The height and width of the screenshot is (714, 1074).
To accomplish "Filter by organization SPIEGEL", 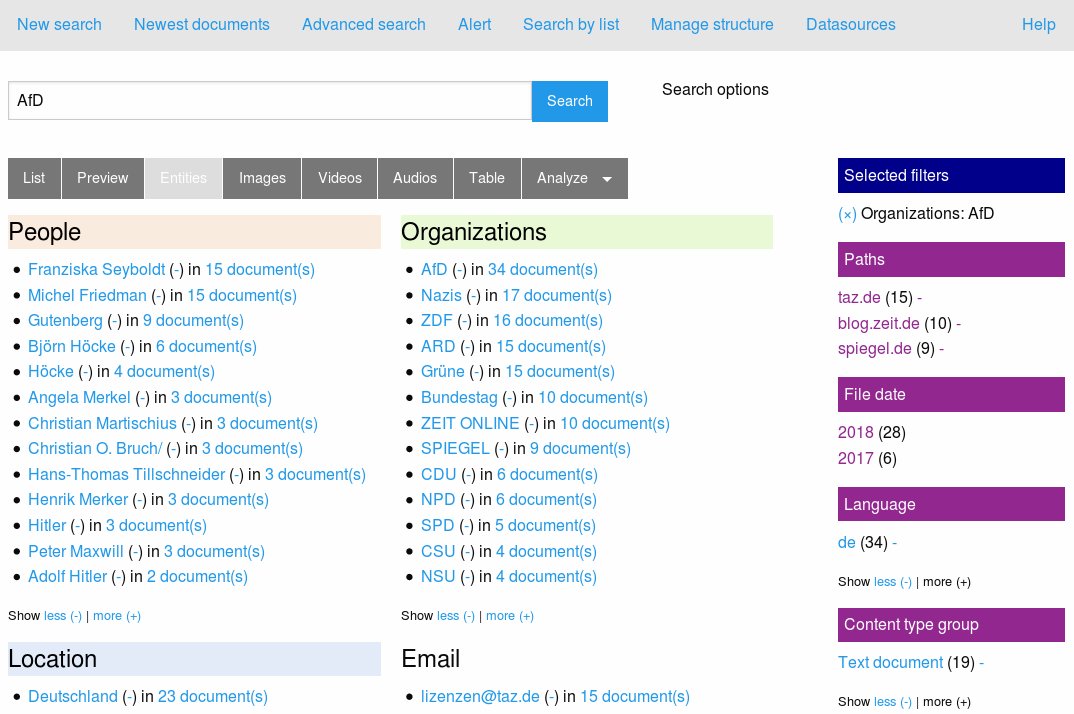I will (455, 448).
